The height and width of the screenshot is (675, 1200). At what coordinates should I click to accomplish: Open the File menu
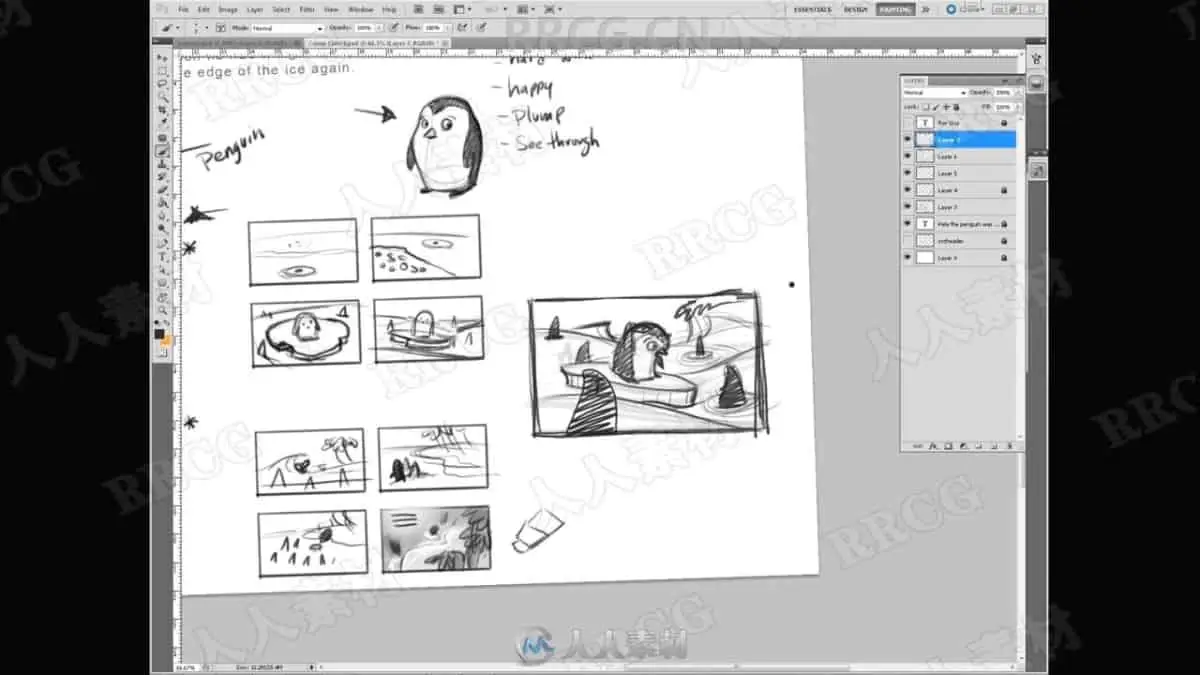184,9
